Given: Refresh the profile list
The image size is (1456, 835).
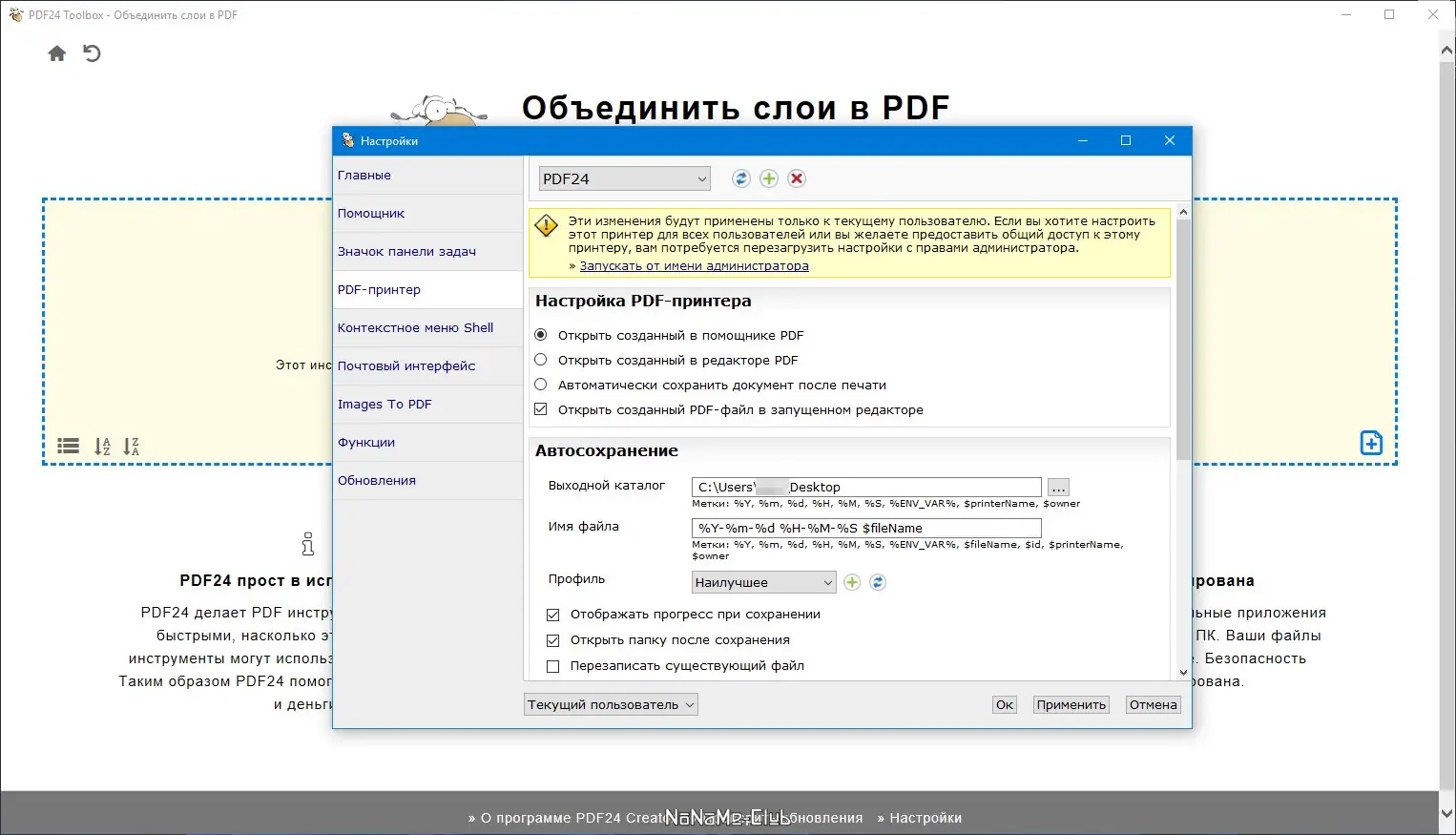Looking at the screenshot, I should (878, 582).
